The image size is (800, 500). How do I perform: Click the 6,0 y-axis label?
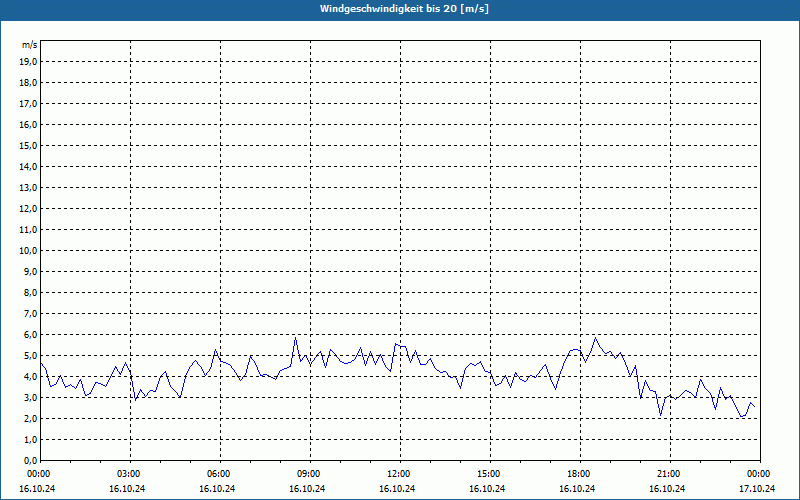(30, 335)
